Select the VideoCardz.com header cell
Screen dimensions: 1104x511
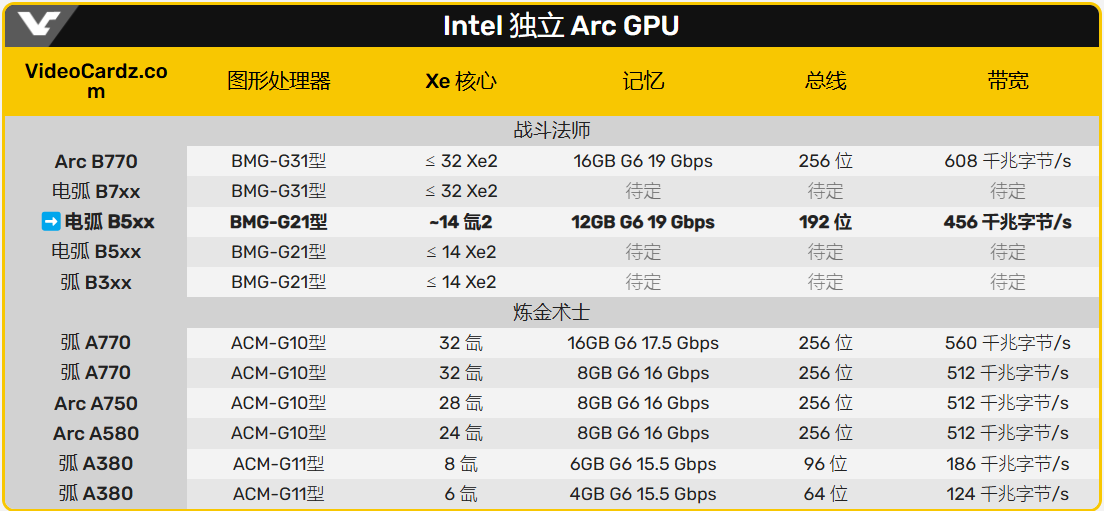click(x=96, y=81)
